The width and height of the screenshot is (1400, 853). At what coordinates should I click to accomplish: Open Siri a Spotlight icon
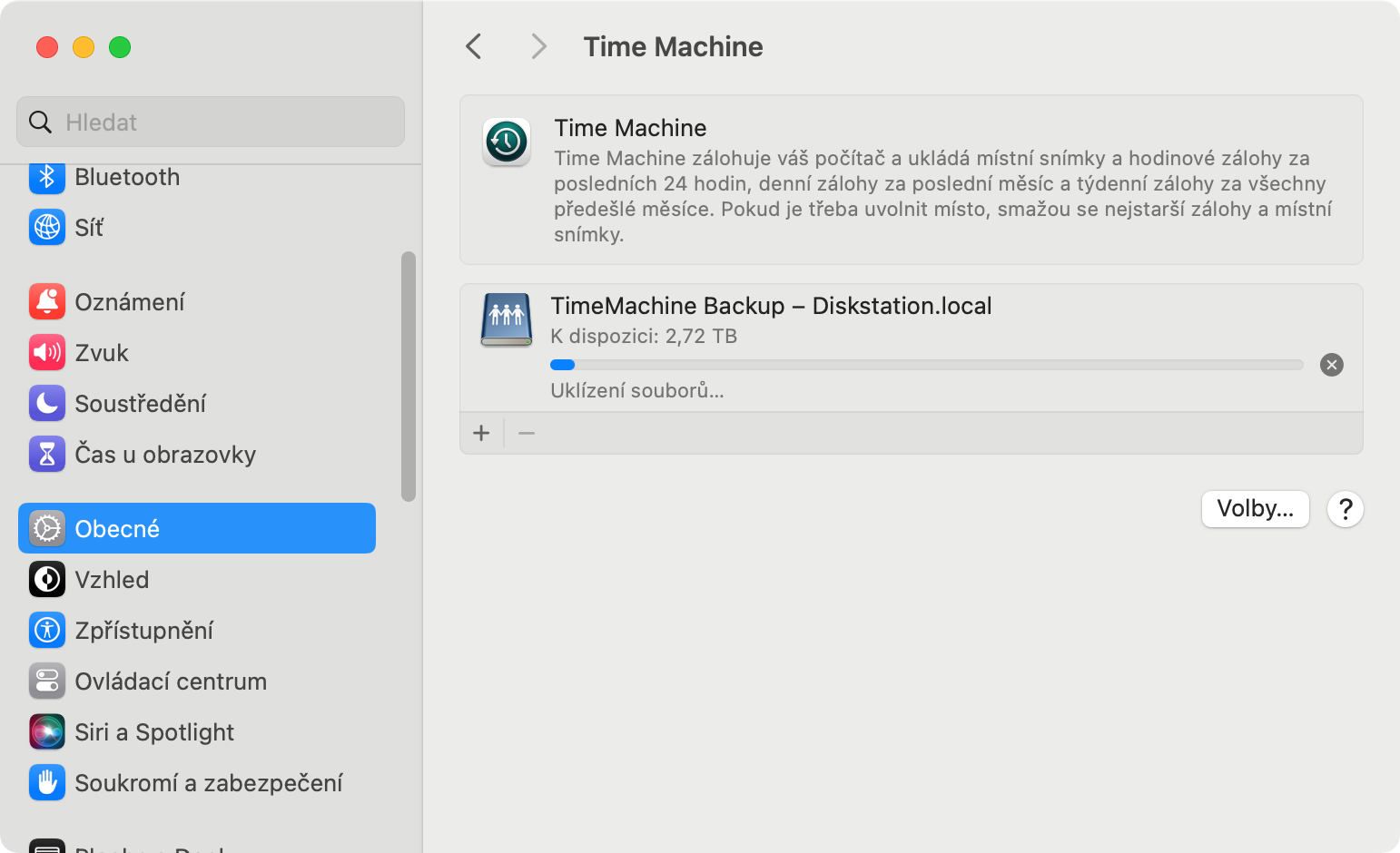click(47, 731)
